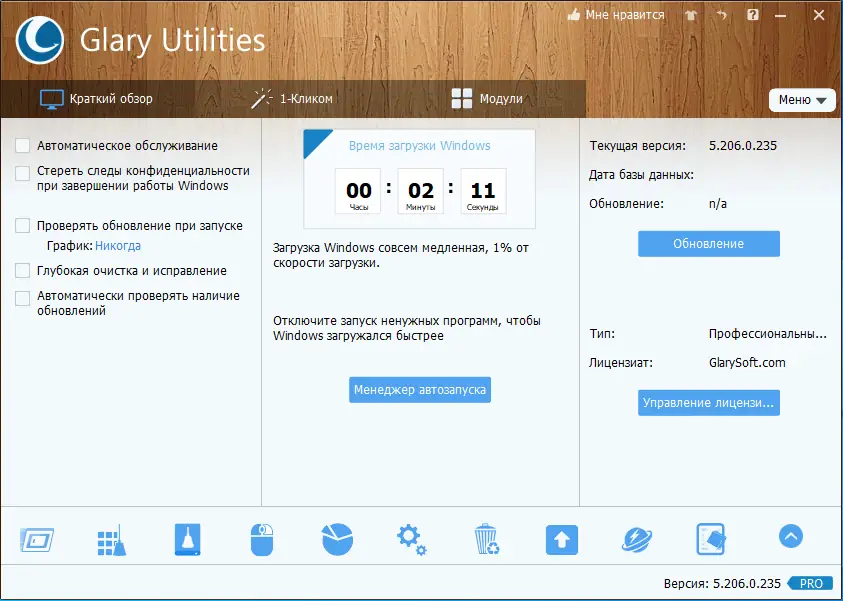Toggle Глубокая очистка и исправление checkbox

click(23, 270)
